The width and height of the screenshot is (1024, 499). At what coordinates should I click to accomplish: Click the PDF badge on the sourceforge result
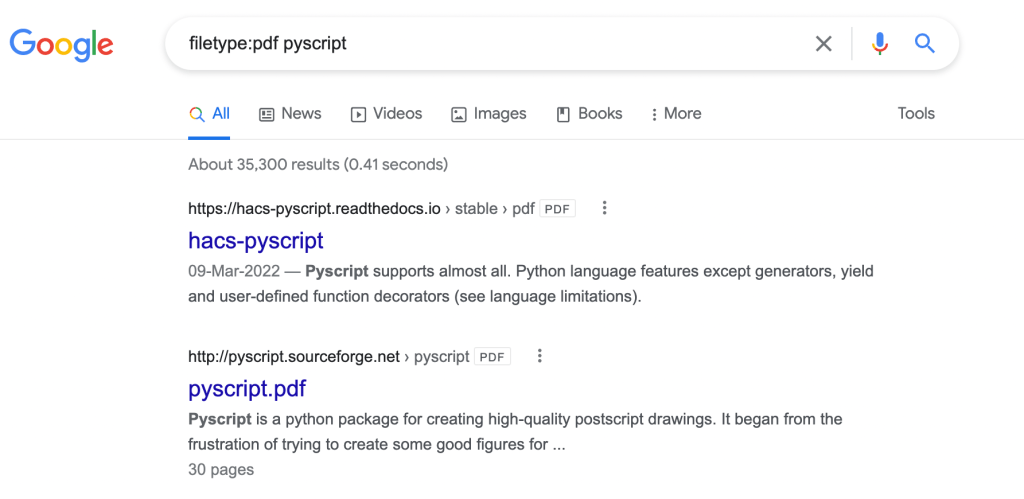(x=492, y=356)
